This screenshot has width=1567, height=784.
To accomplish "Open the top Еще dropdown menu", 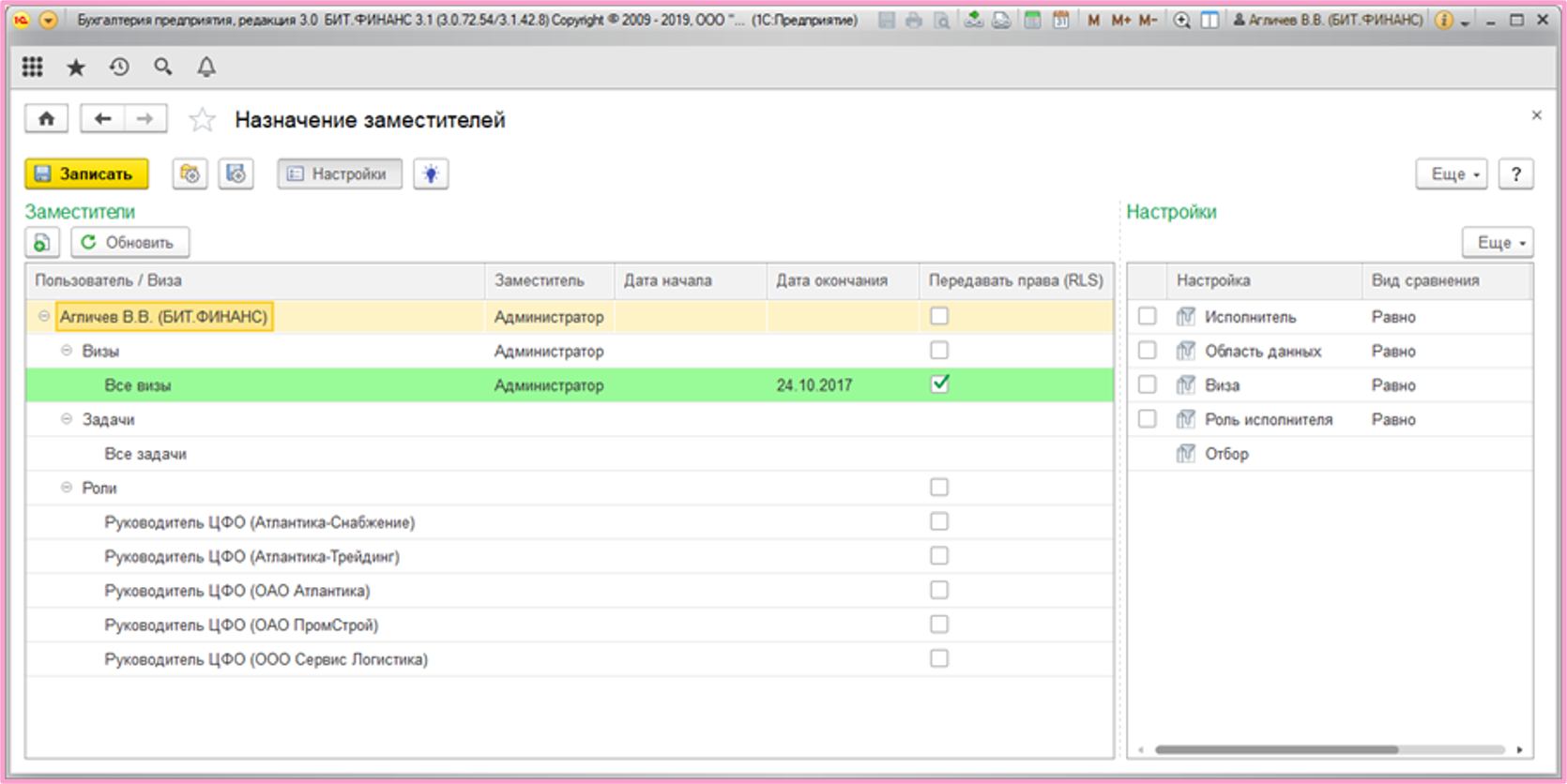I will coord(1452,173).
